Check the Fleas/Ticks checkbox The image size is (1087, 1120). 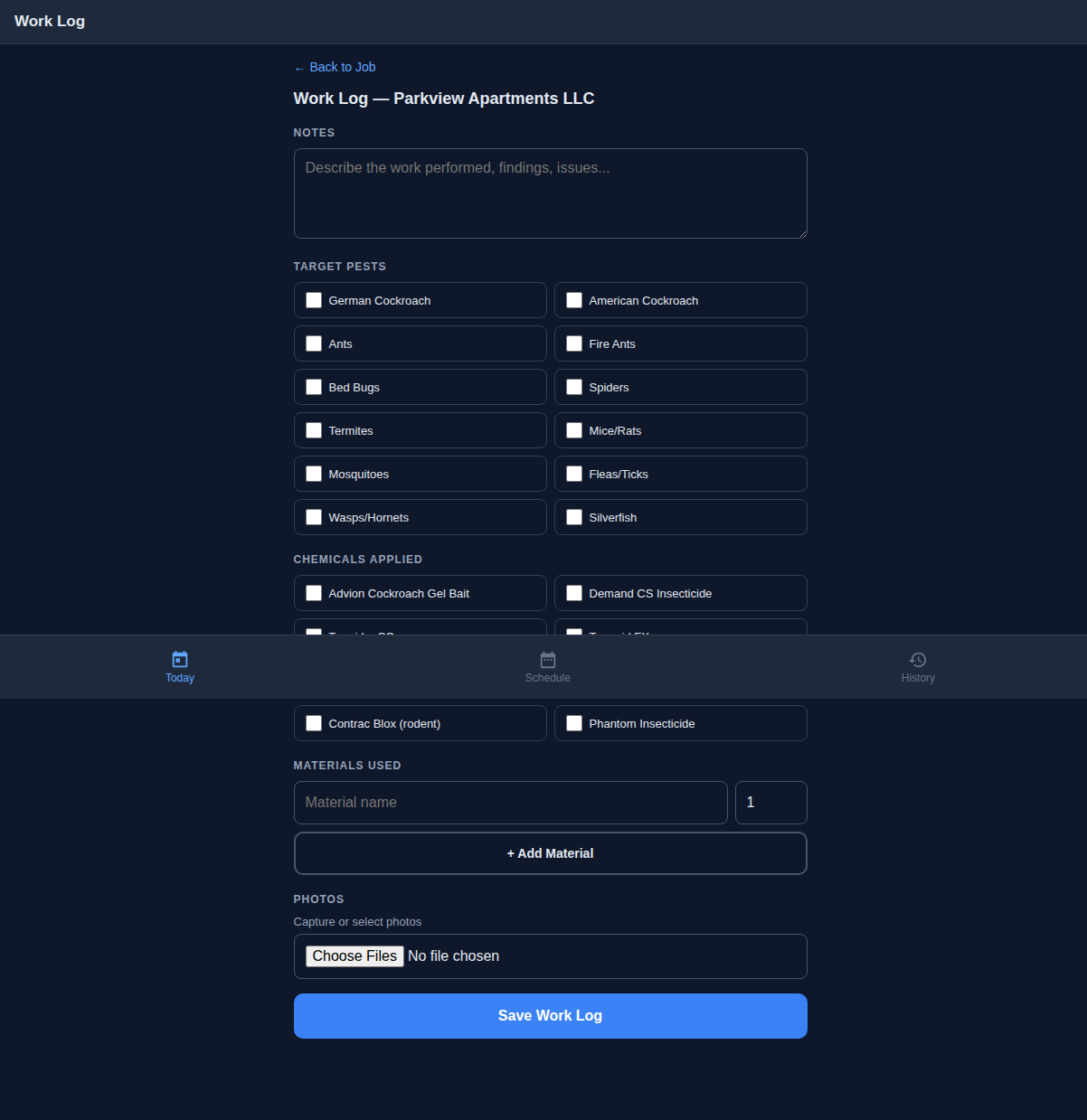tap(574, 473)
